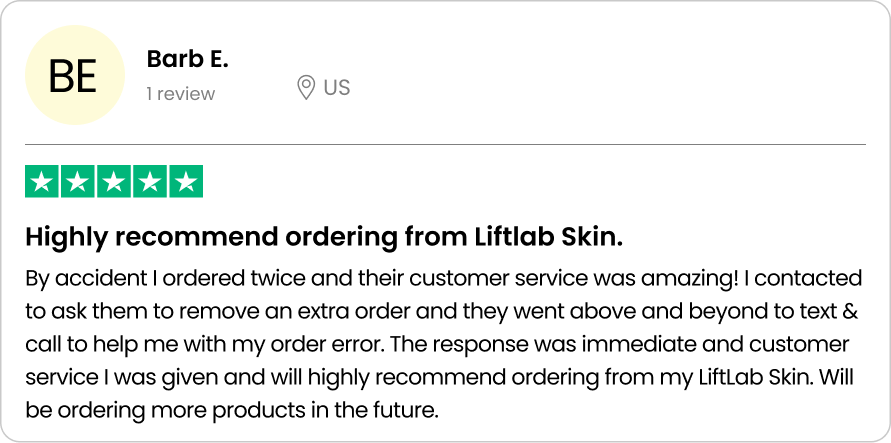Select the first rating star
The width and height of the screenshot is (891, 443).
41,181
